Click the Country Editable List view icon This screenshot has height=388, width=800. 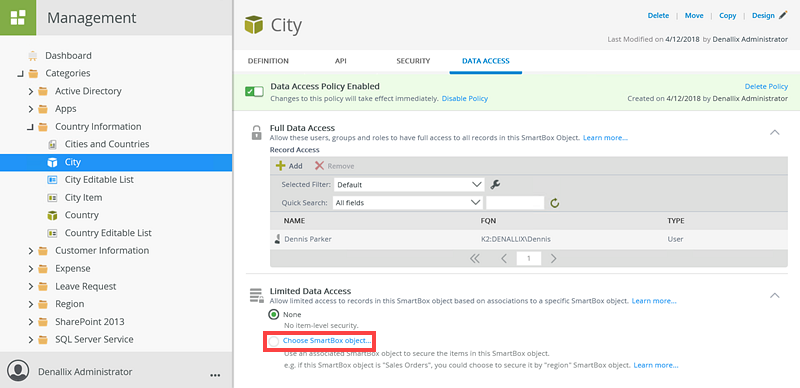tap(52, 233)
